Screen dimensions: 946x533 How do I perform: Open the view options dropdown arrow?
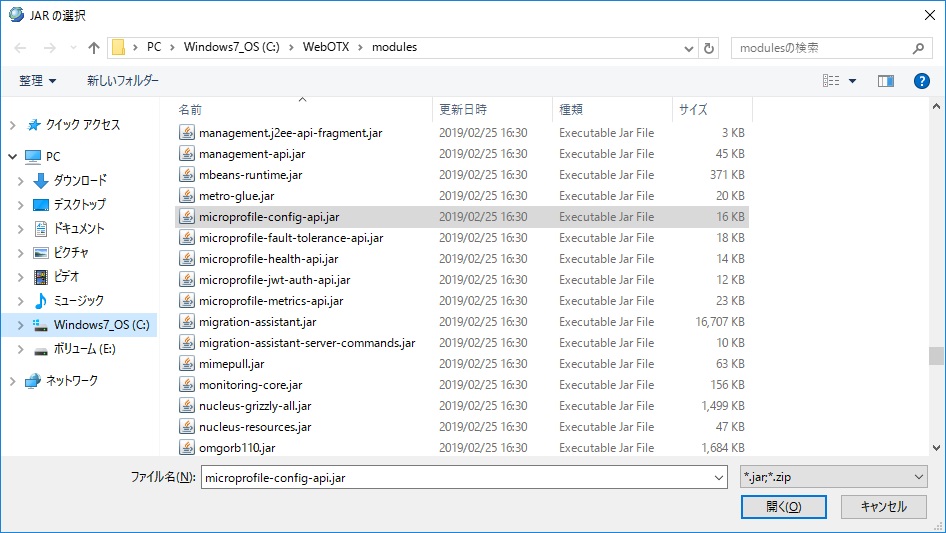(853, 81)
